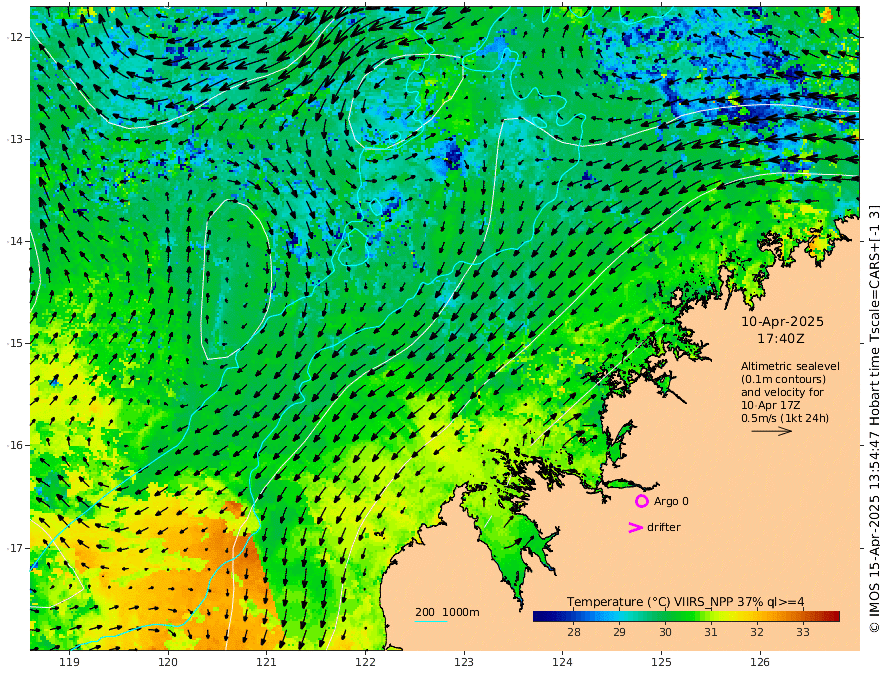Click the 'and velocity for' caption line
The image size is (880, 680).
point(782,392)
